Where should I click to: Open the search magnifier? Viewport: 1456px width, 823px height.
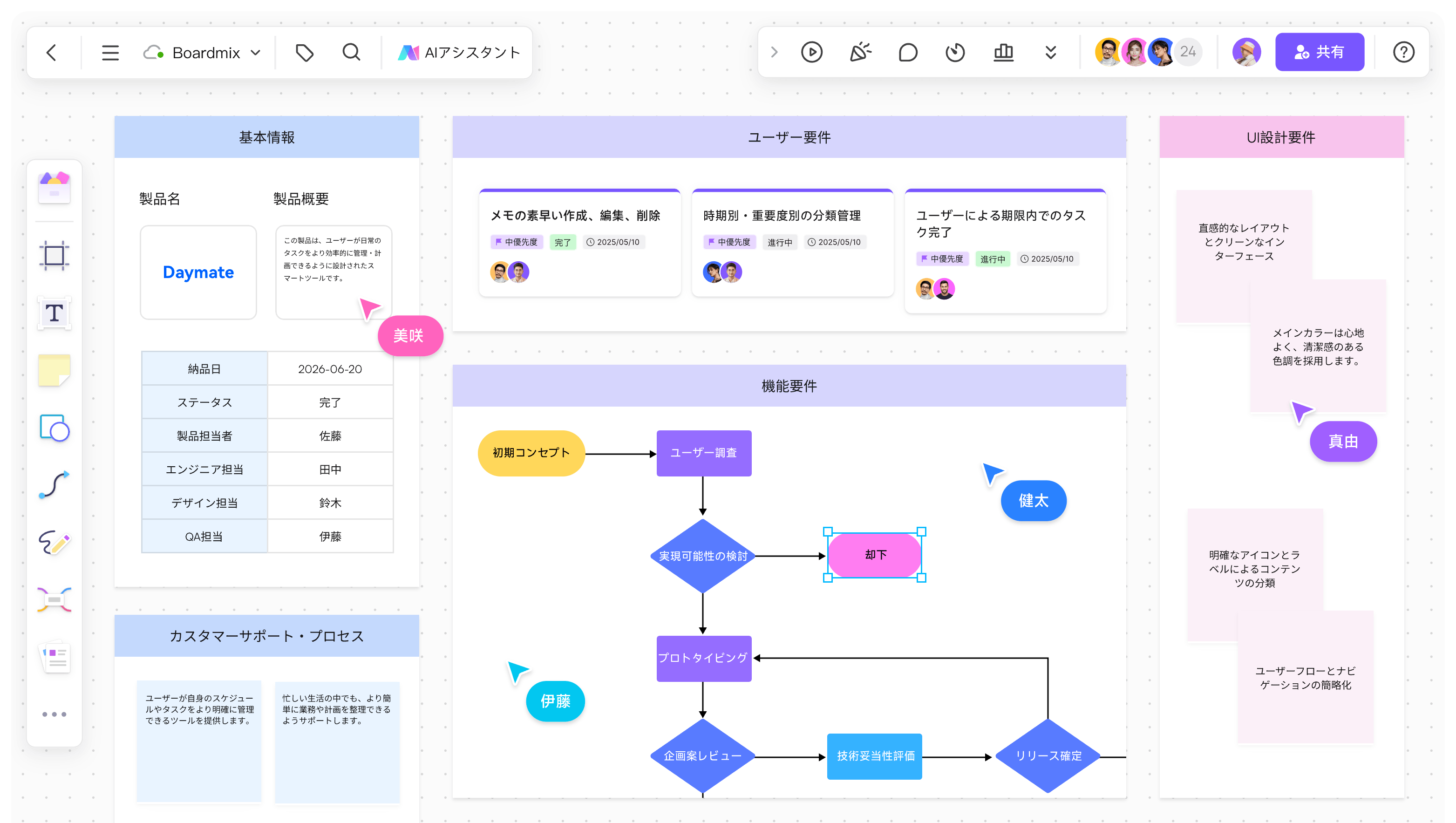tap(351, 53)
